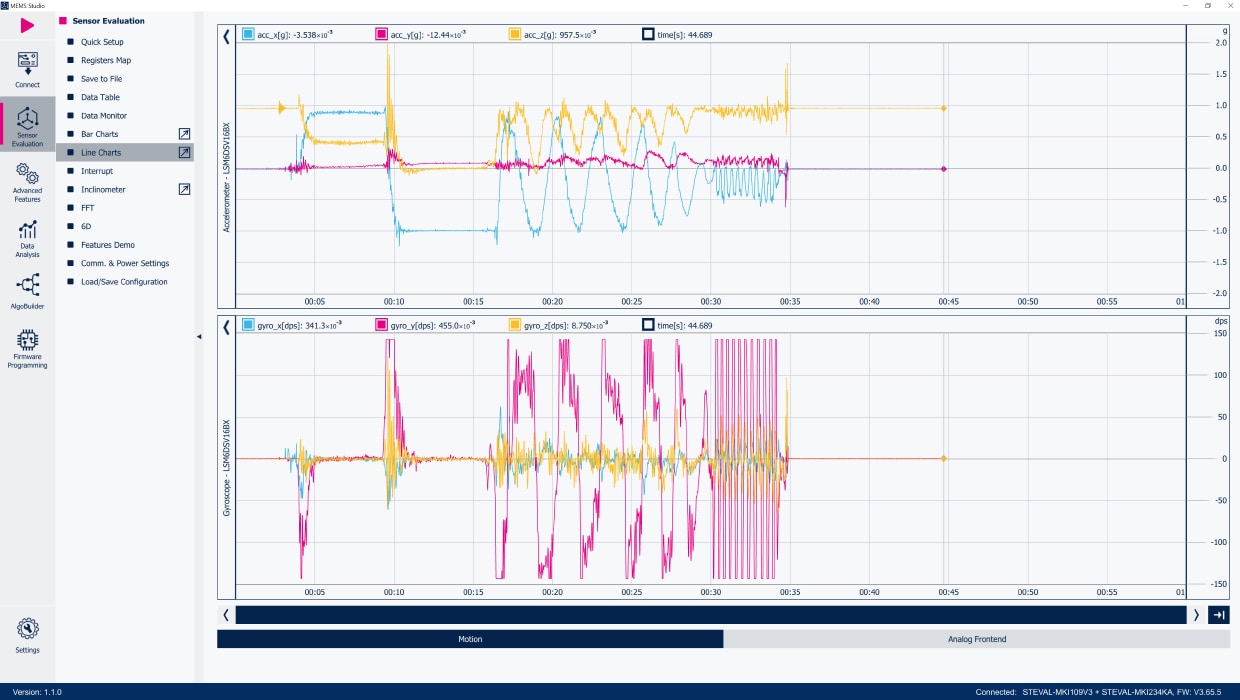Open the Connect panel icon
This screenshot has width=1240, height=700.
(27, 66)
